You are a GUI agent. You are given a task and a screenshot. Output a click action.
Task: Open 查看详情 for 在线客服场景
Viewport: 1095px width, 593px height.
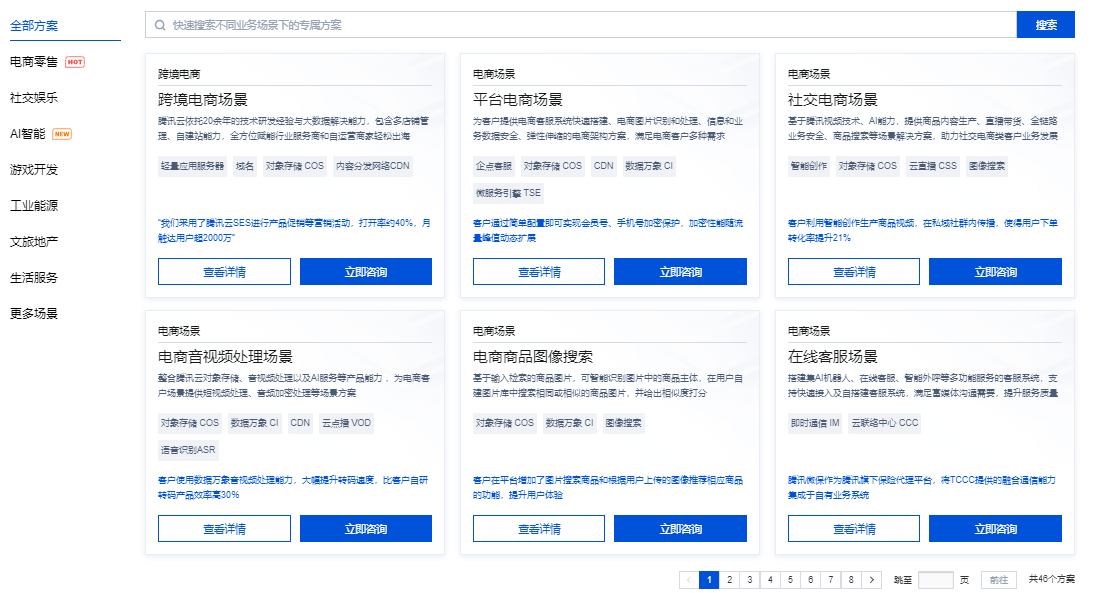click(x=853, y=528)
